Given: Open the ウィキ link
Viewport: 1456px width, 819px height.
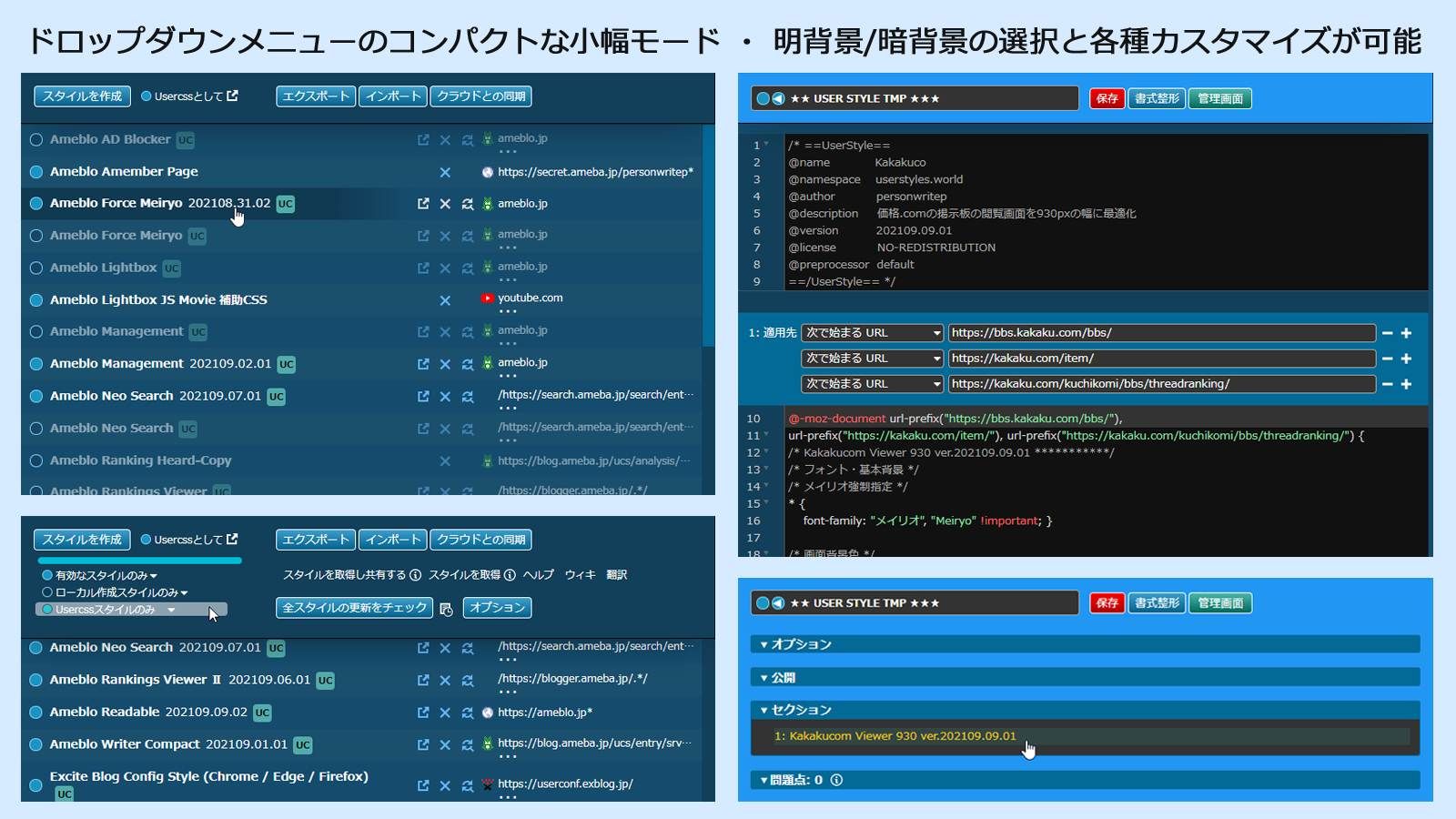Looking at the screenshot, I should tap(580, 575).
